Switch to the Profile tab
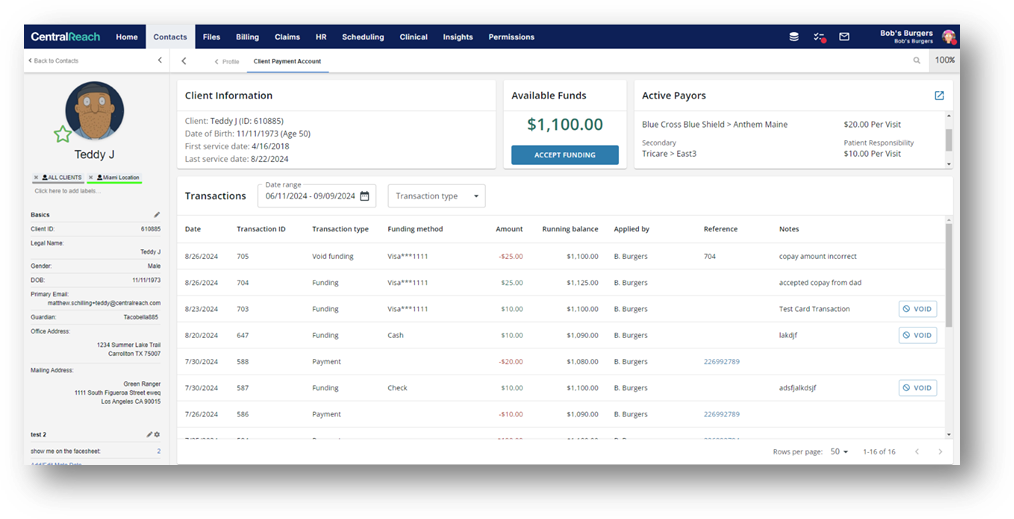Screen dimensions: 1014x519 pyautogui.click(x=227, y=61)
